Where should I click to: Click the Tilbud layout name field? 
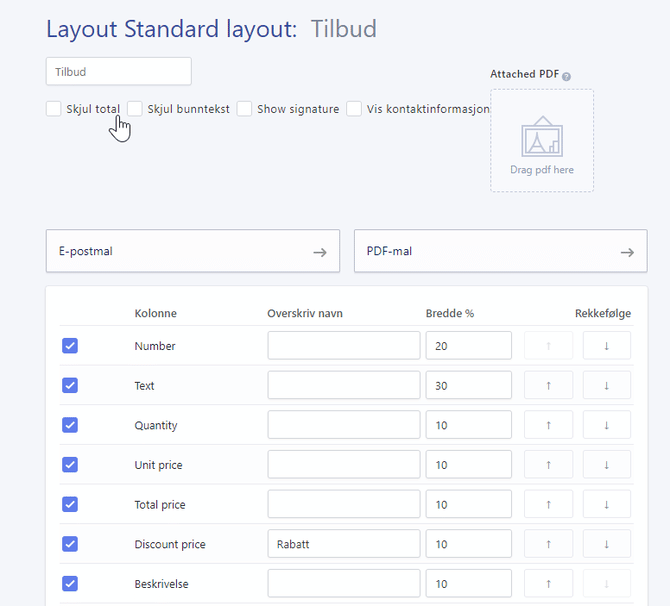[x=118, y=71]
